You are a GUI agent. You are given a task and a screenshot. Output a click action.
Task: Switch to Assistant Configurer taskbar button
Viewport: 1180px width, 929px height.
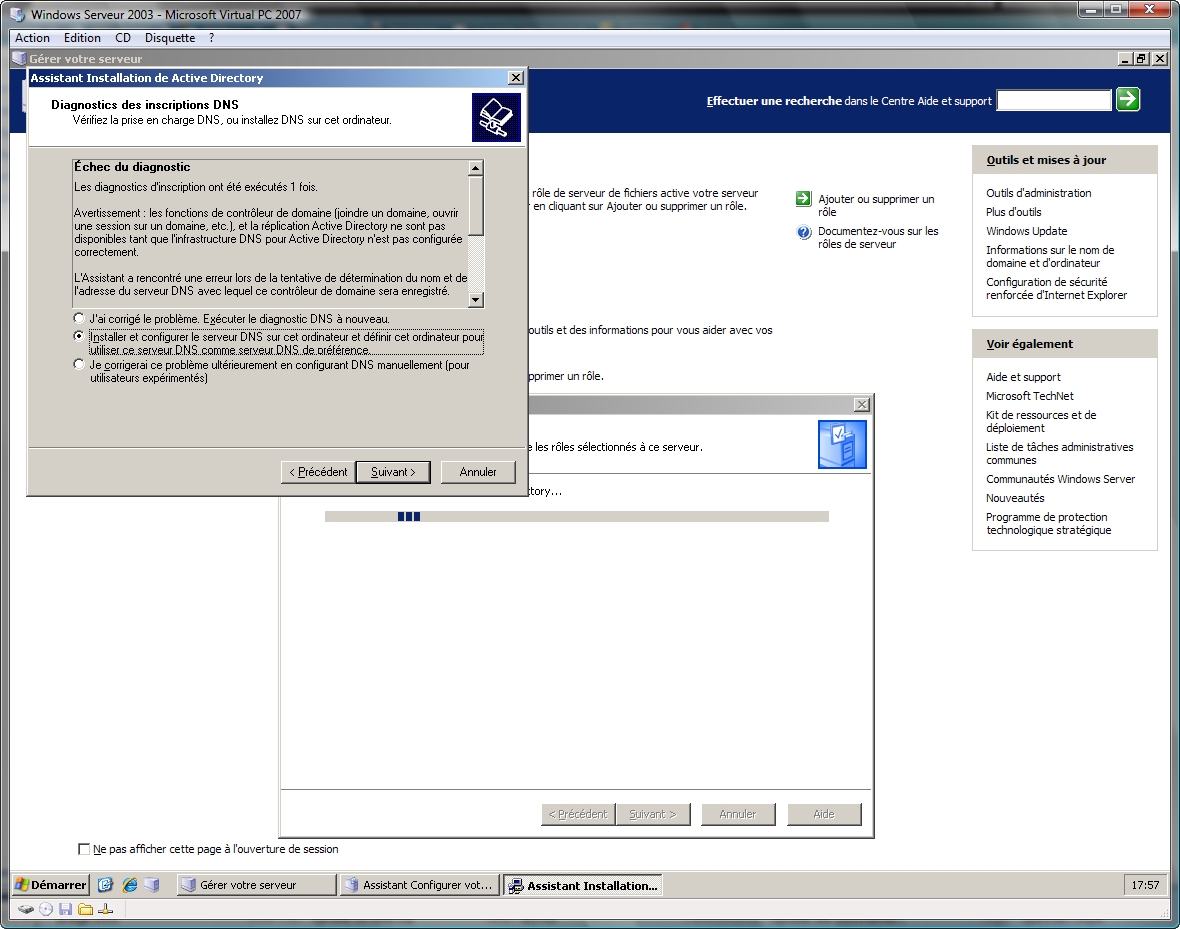point(419,885)
